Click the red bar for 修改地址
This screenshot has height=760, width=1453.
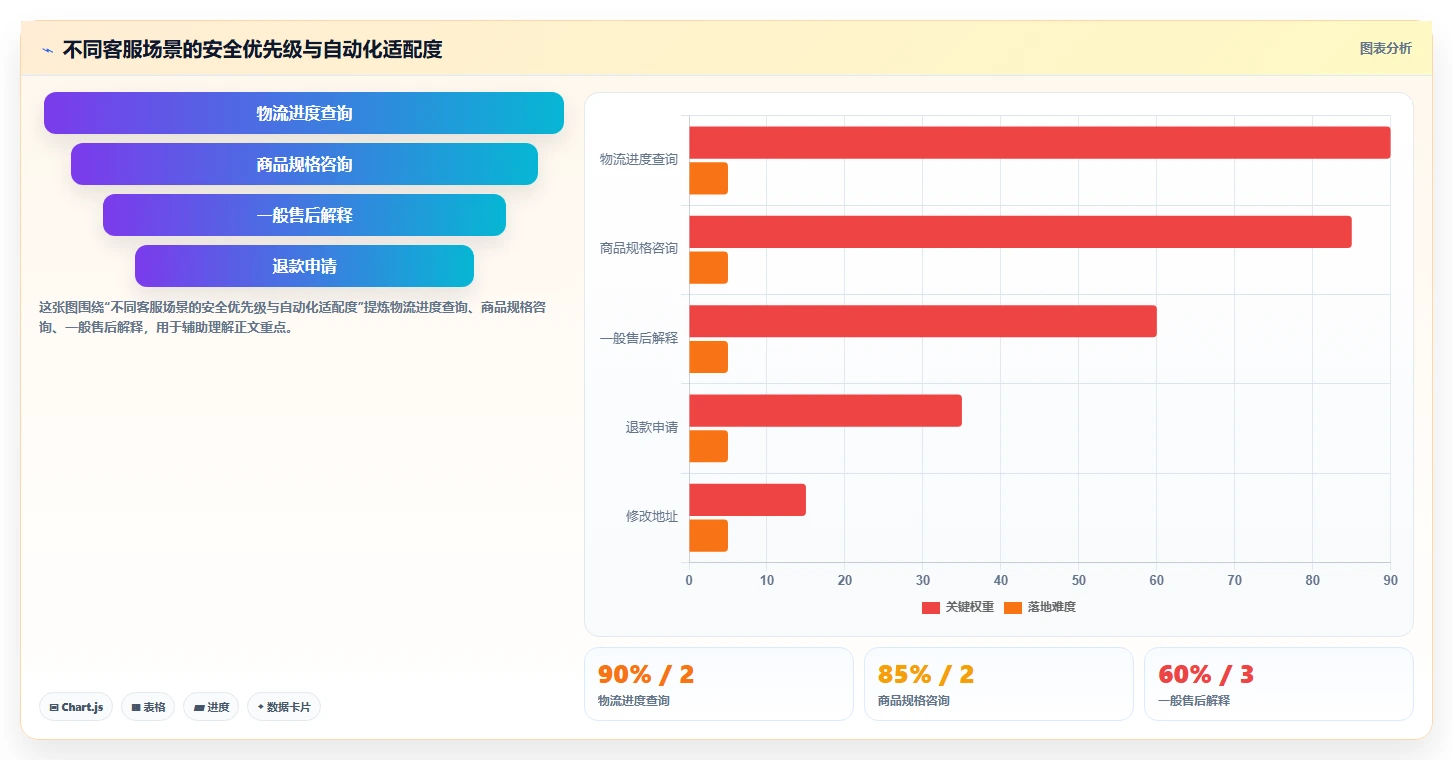point(747,500)
